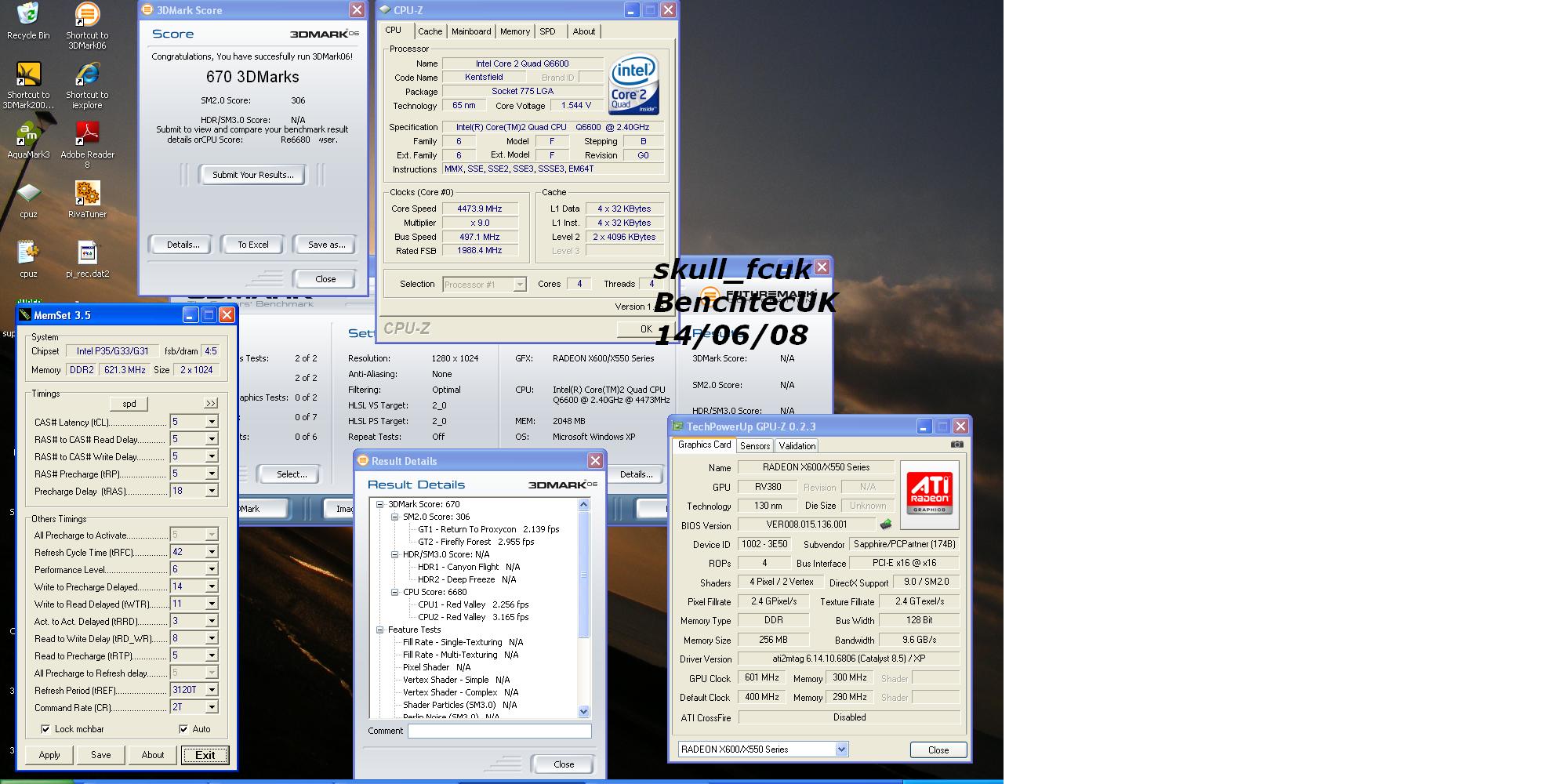Switch to the Validation tab in GPU-Z
Screen dimensions: 1568x784
tap(797, 446)
